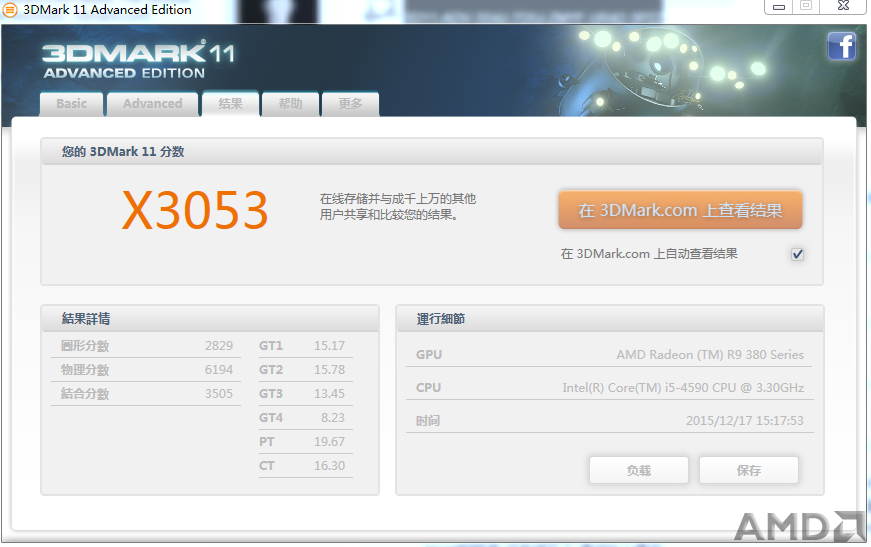Click the 您的 3DMark 11 分数 header
The width and height of the screenshot is (871, 547).
(432, 152)
